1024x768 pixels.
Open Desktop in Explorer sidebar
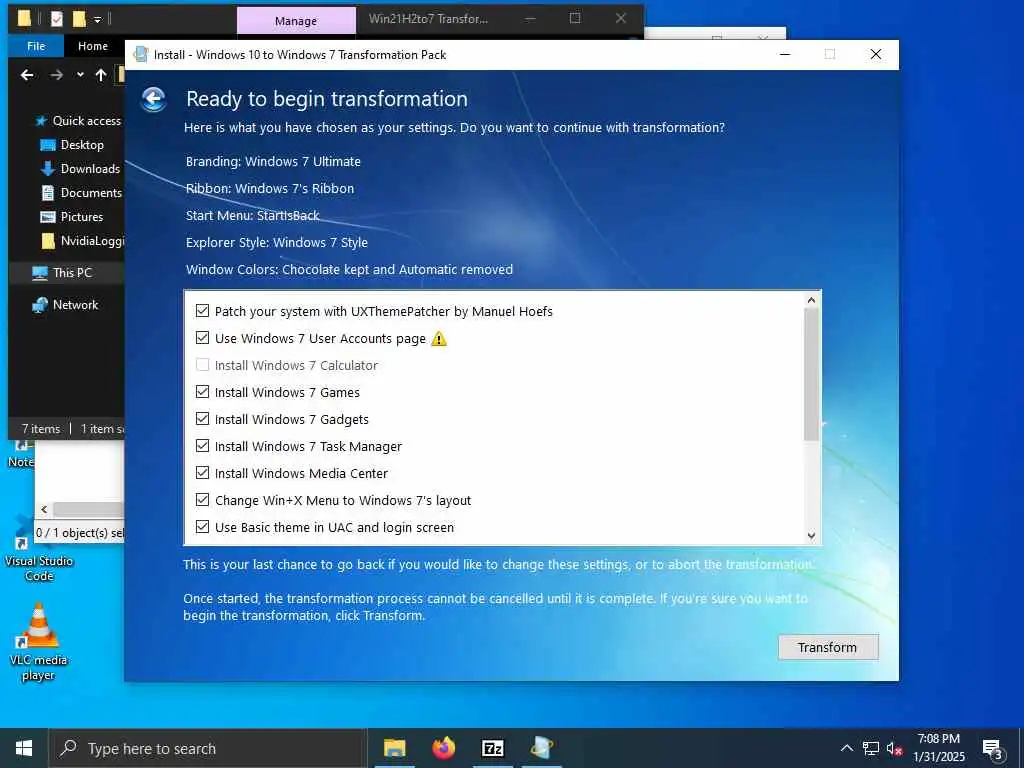73,145
